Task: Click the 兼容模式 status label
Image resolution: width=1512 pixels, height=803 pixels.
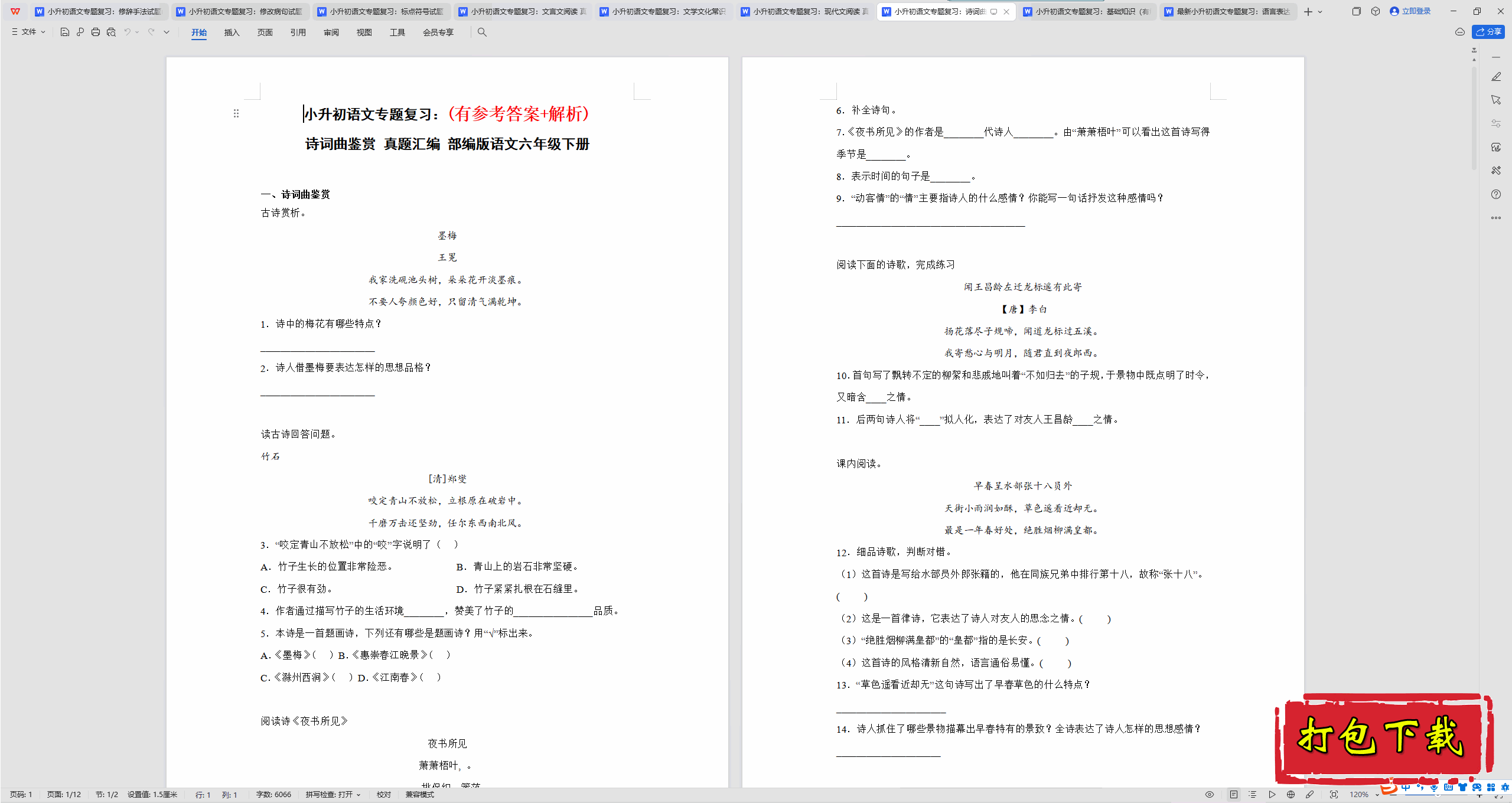Action: [420, 795]
